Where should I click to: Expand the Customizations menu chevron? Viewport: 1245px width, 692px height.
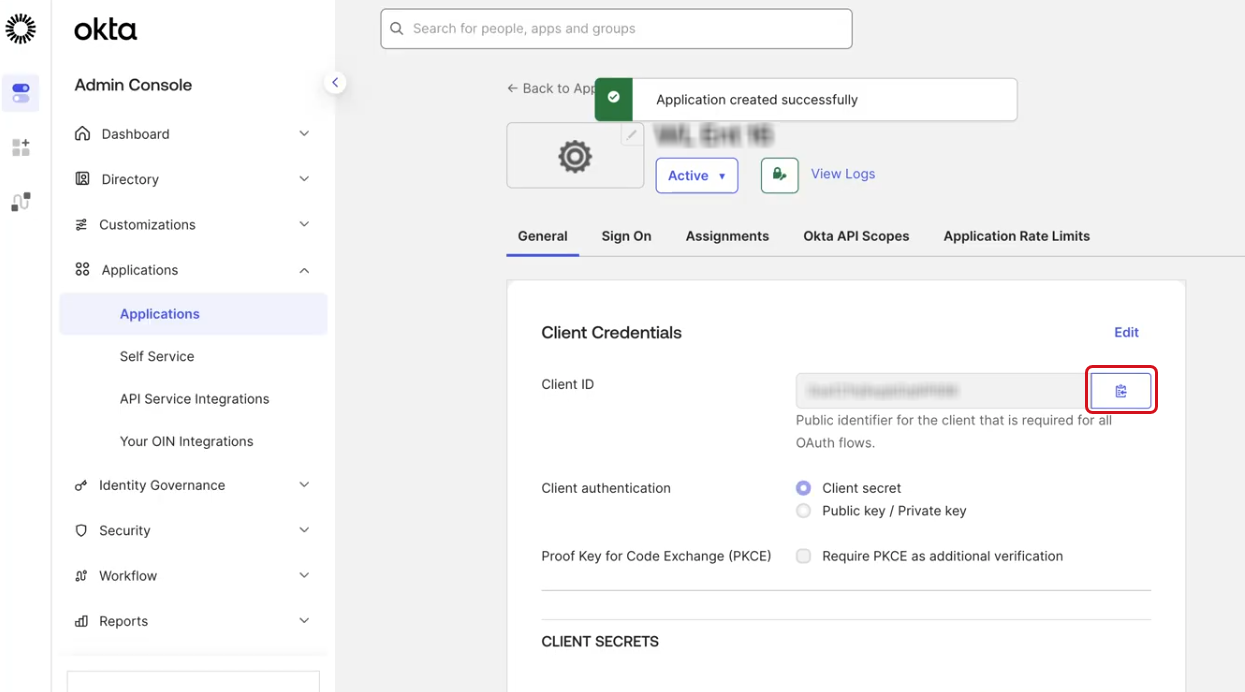(x=304, y=224)
